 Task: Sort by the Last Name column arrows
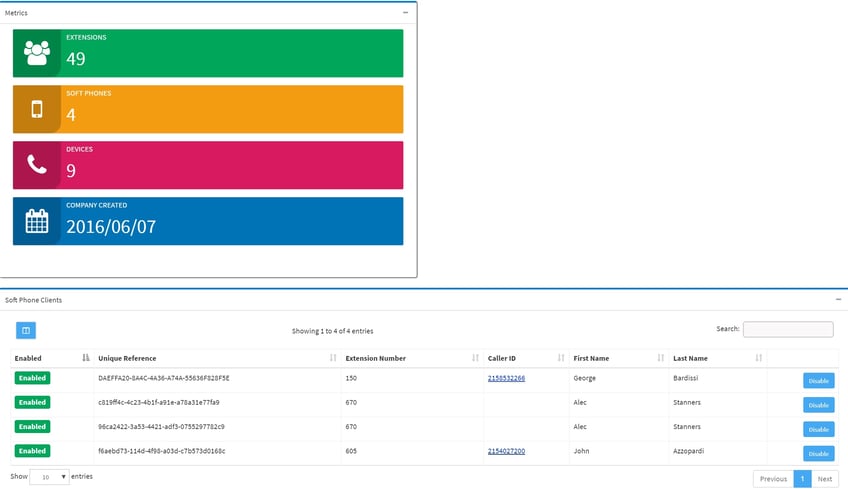point(759,358)
